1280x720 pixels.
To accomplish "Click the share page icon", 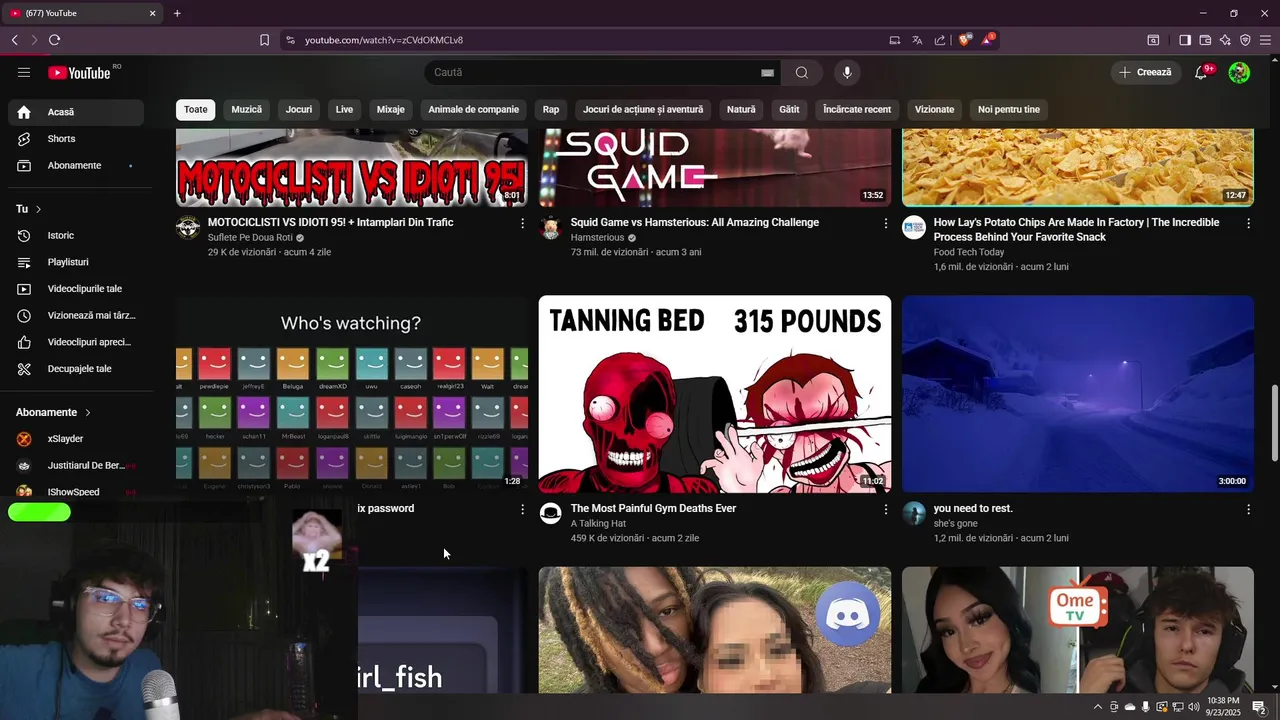I will 940,40.
